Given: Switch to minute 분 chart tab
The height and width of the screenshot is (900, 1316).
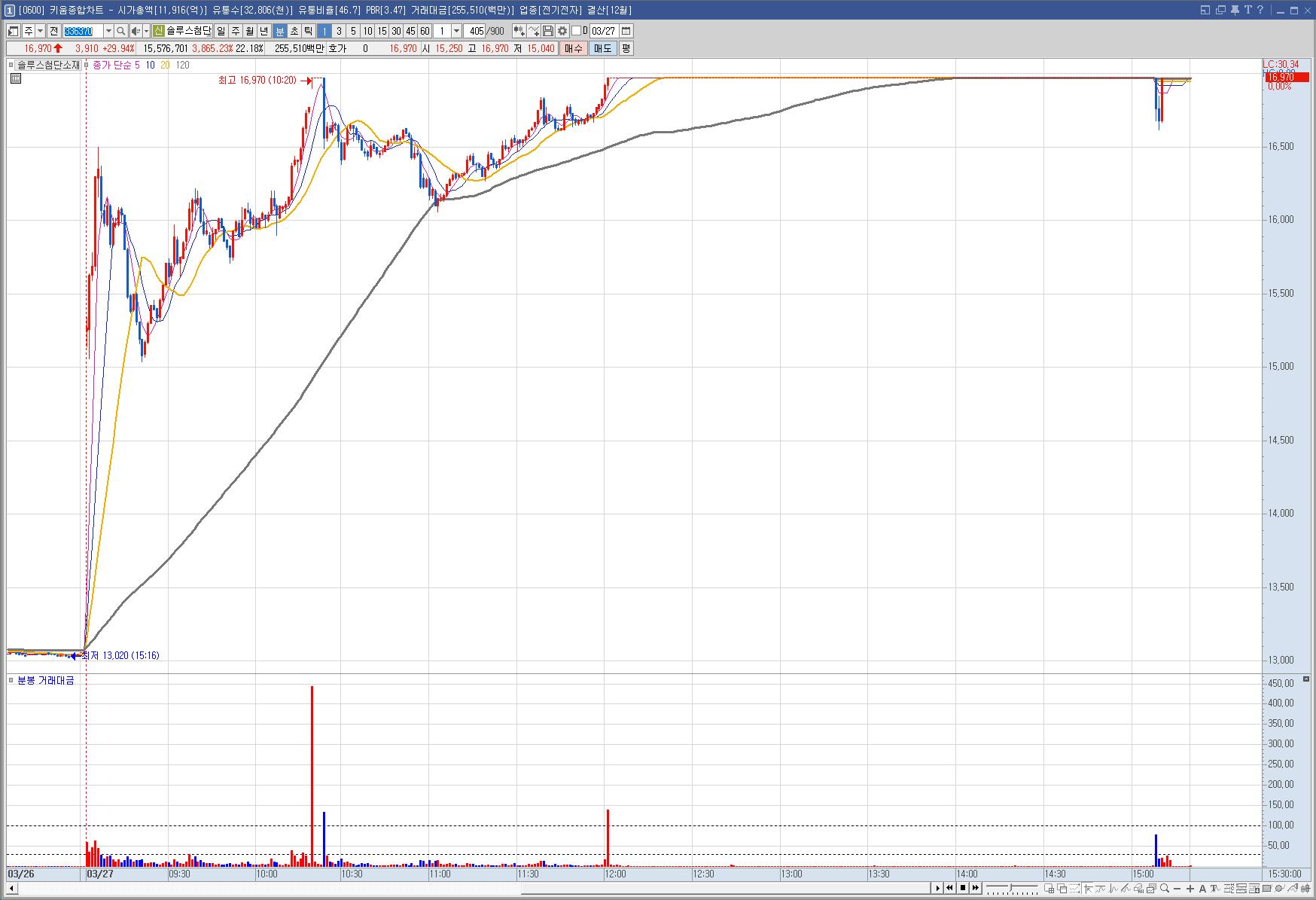Looking at the screenshot, I should click(280, 31).
